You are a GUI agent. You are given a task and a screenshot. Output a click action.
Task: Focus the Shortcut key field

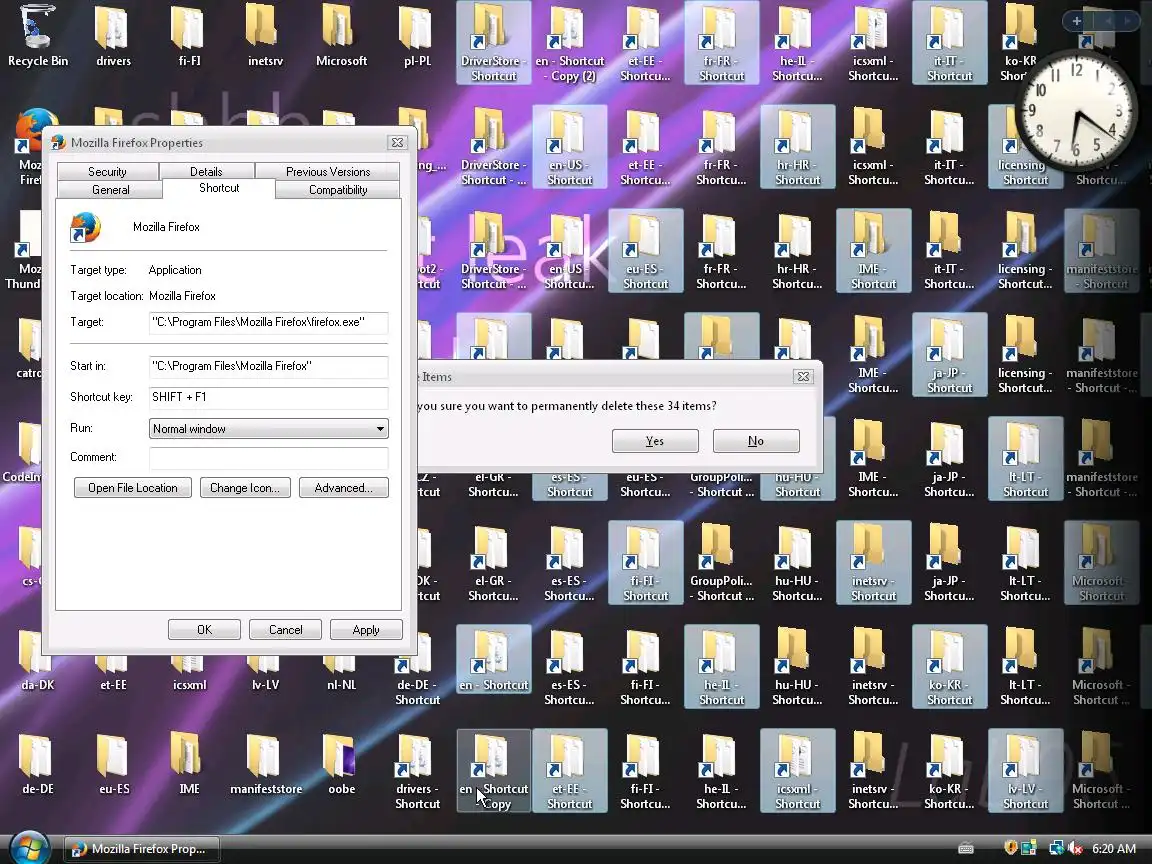(x=268, y=397)
